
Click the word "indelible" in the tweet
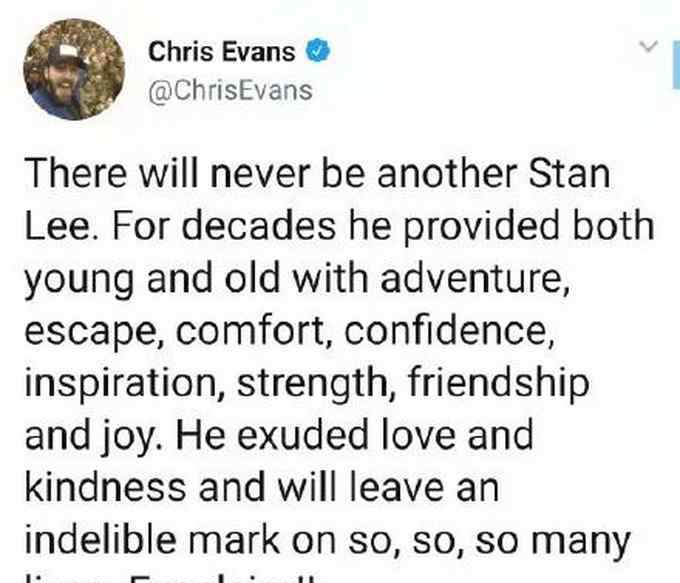[x=101, y=540]
